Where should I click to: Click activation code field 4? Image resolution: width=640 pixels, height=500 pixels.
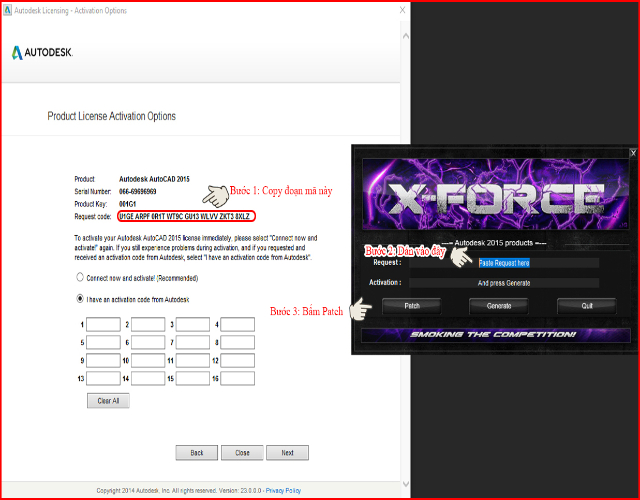pyautogui.click(x=238, y=324)
